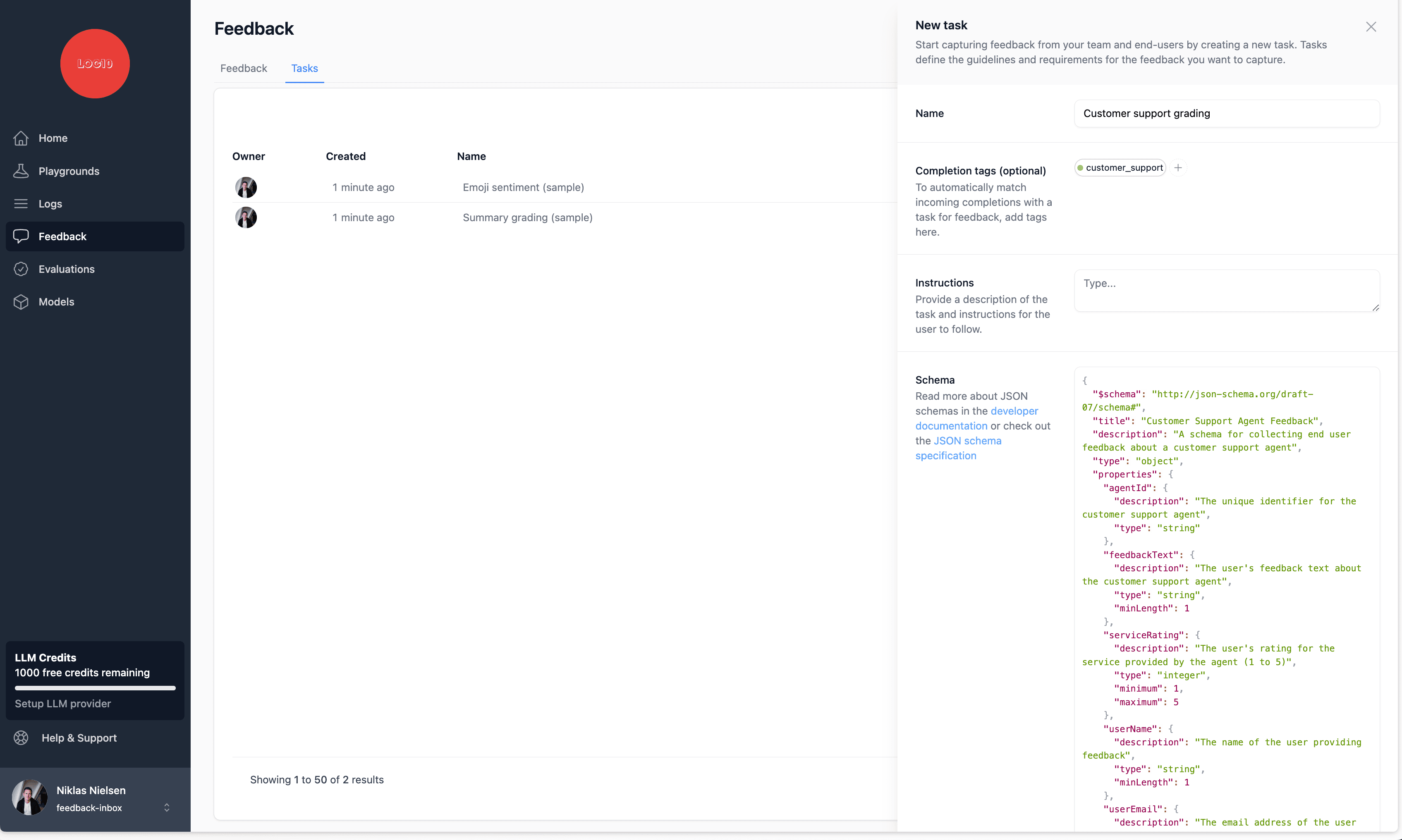The height and width of the screenshot is (840, 1402).
Task: Click the Owner column header
Action: [x=249, y=156]
